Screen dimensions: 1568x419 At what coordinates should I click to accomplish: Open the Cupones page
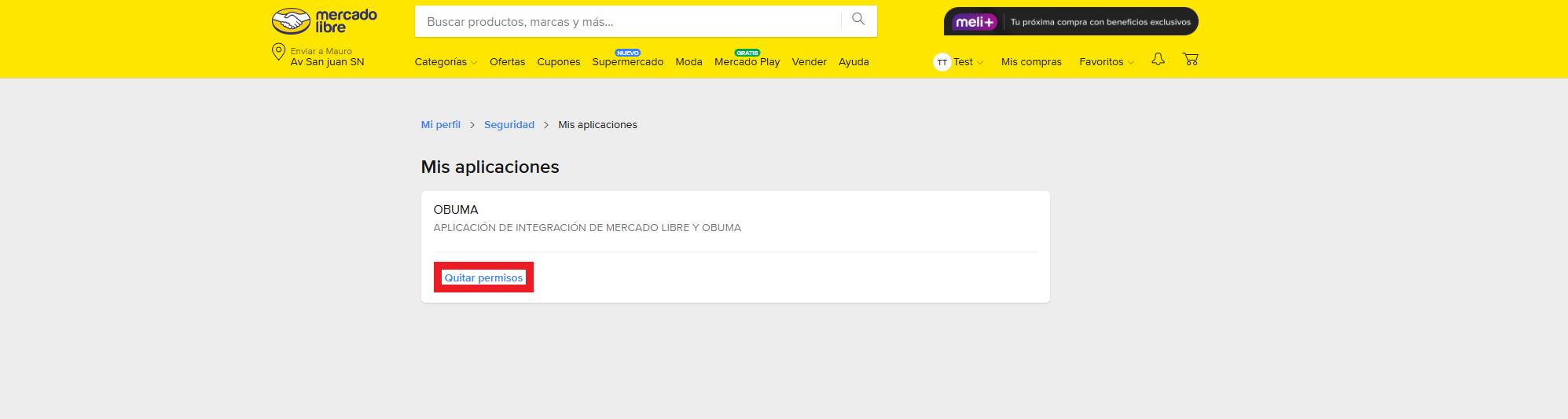[x=558, y=62]
